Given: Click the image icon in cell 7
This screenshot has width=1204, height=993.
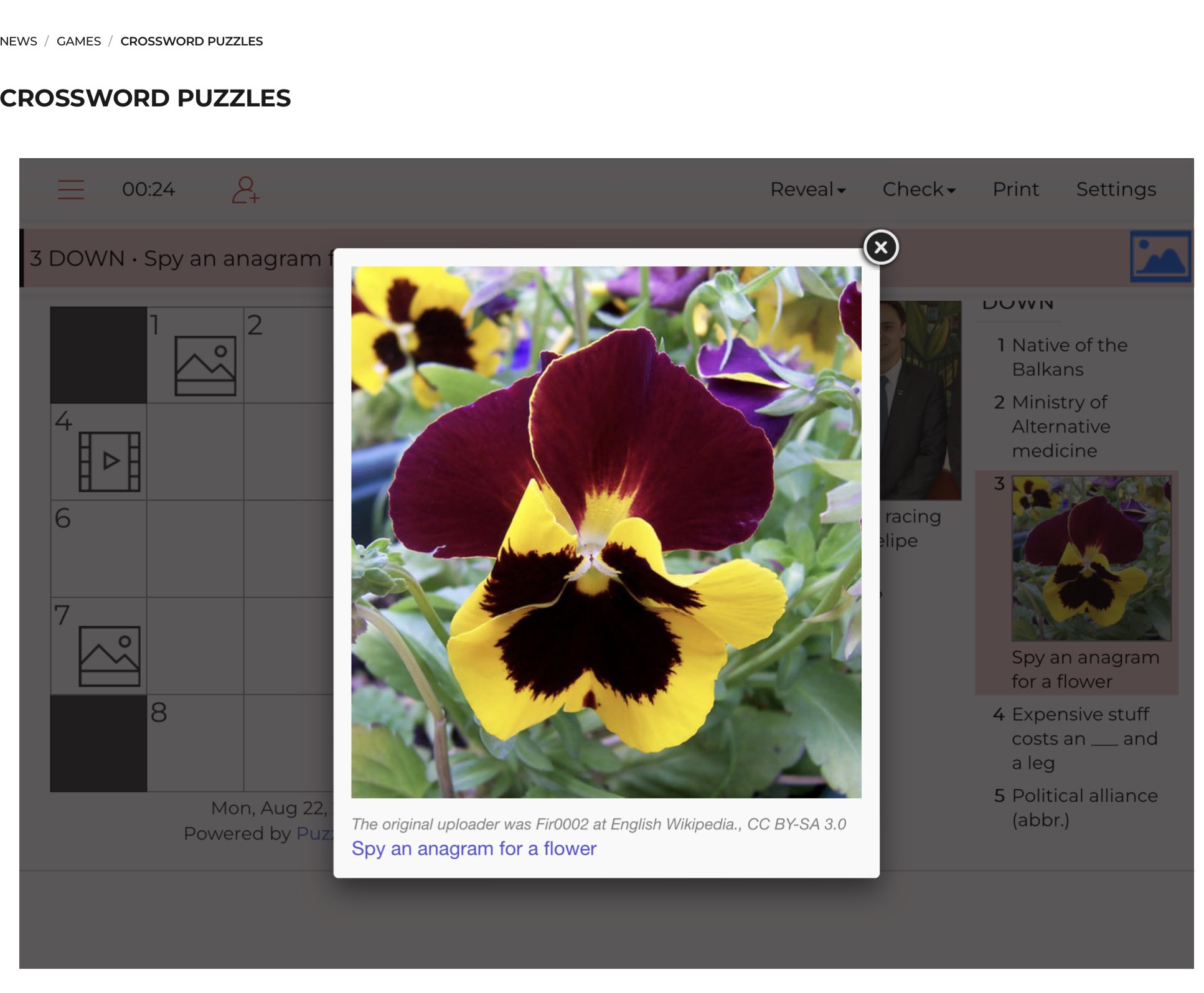Looking at the screenshot, I should pyautogui.click(x=109, y=656).
